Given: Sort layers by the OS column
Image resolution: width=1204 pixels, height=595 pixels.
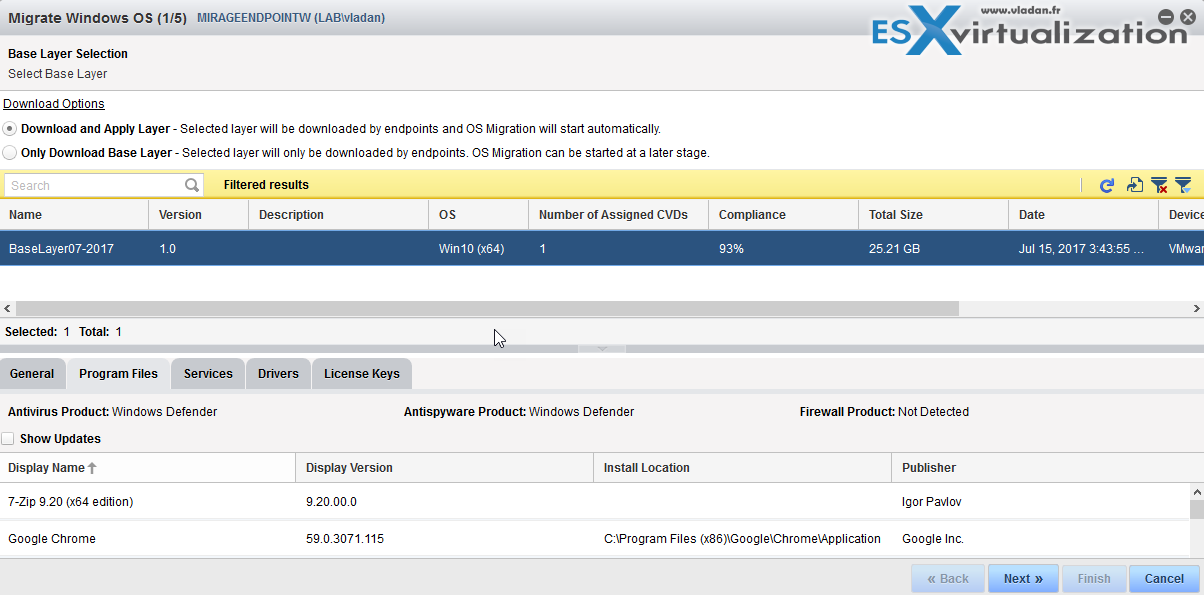Looking at the screenshot, I should pyautogui.click(x=478, y=215).
